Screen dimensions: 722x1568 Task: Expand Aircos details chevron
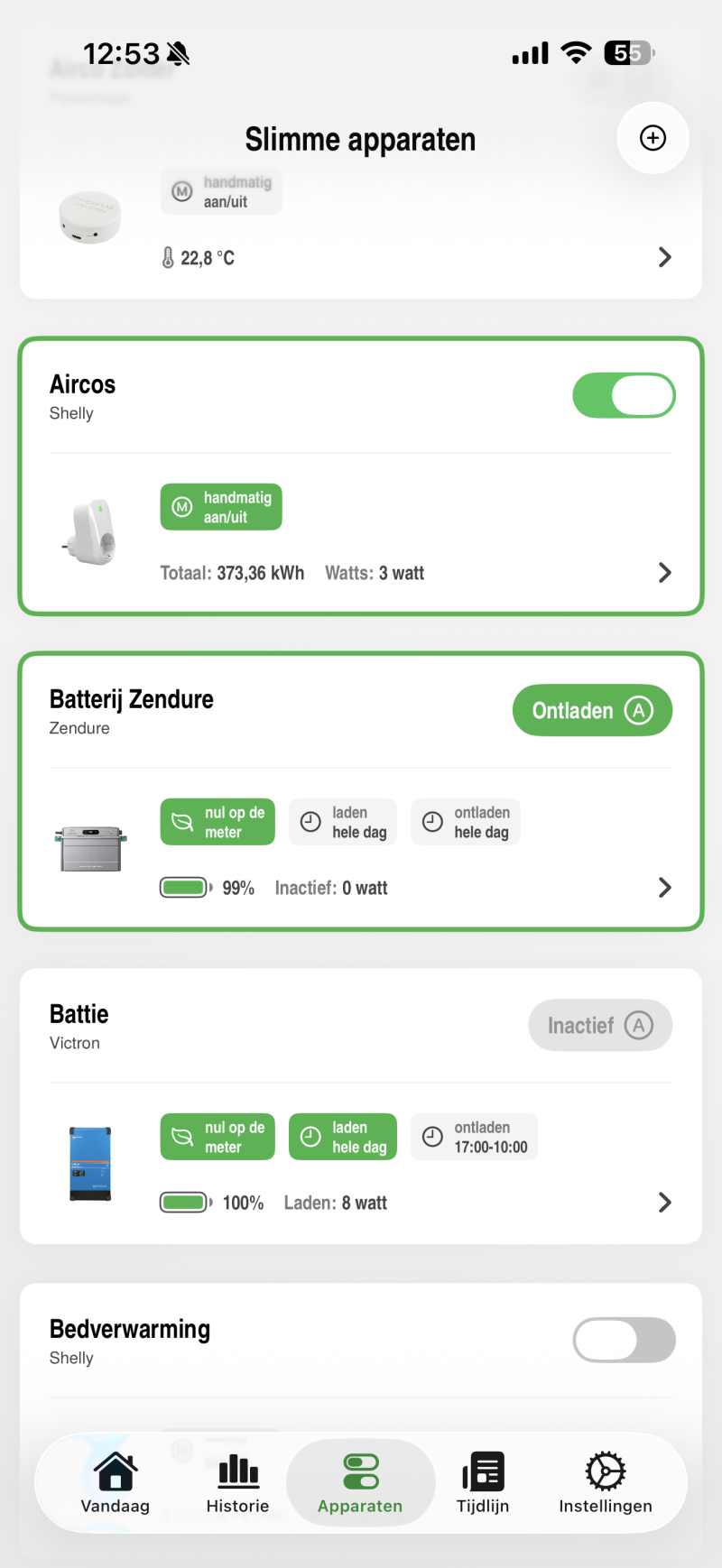pos(665,573)
